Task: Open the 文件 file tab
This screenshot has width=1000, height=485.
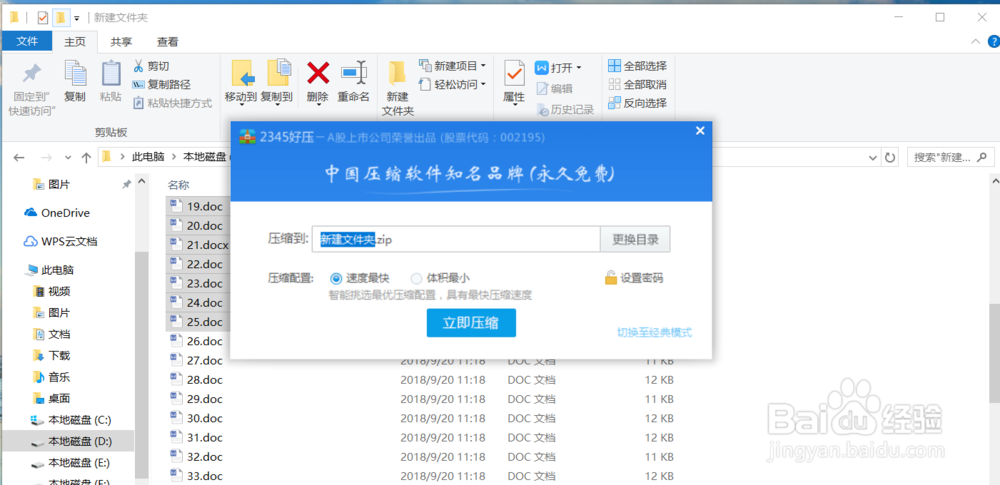Action: [27, 41]
